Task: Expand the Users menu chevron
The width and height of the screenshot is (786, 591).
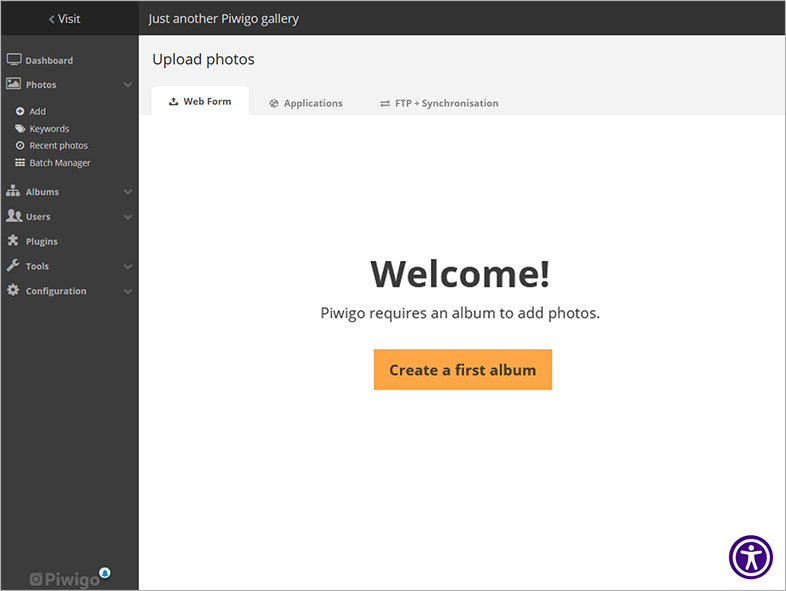Action: coord(128,217)
